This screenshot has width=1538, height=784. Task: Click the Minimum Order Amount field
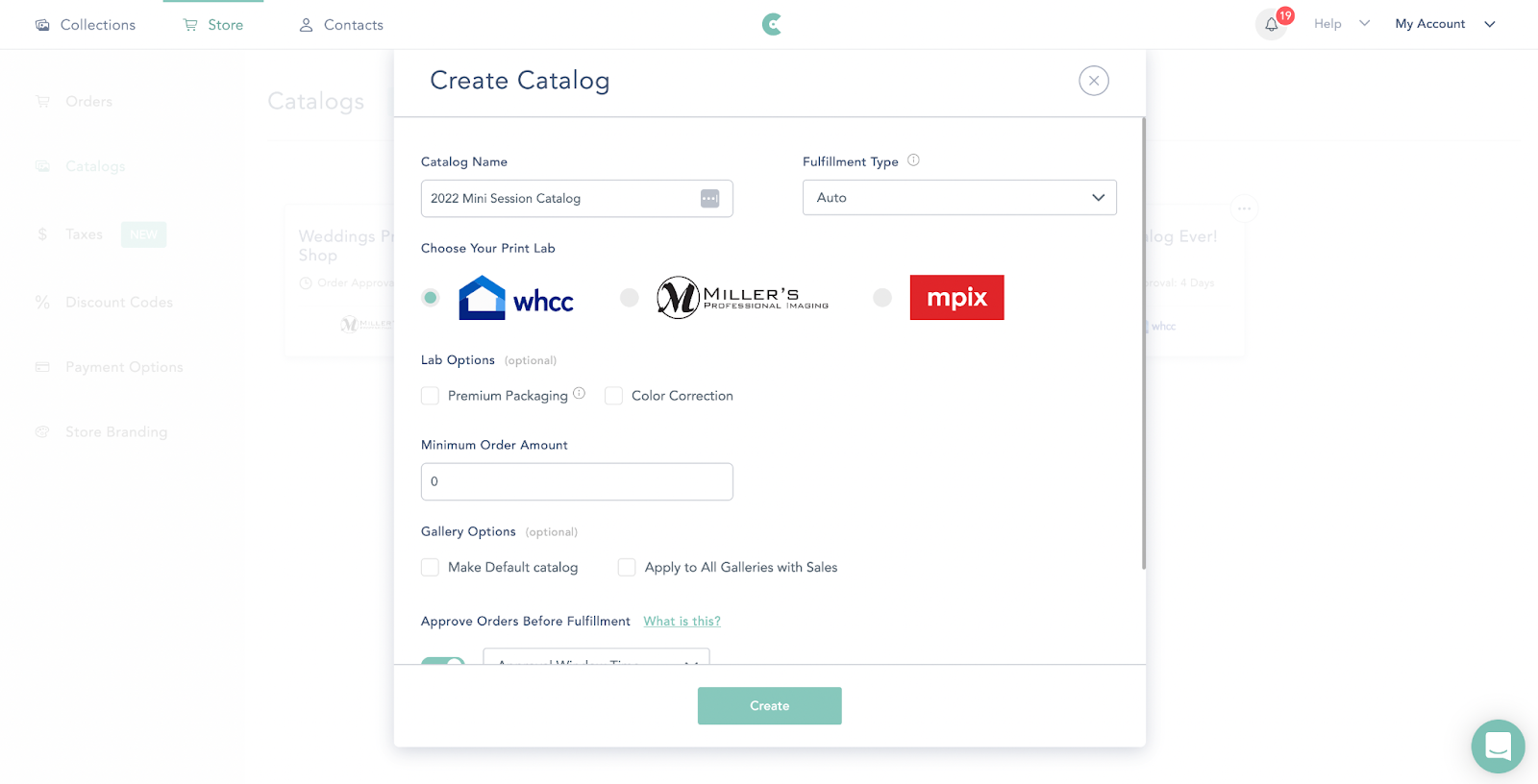point(577,481)
